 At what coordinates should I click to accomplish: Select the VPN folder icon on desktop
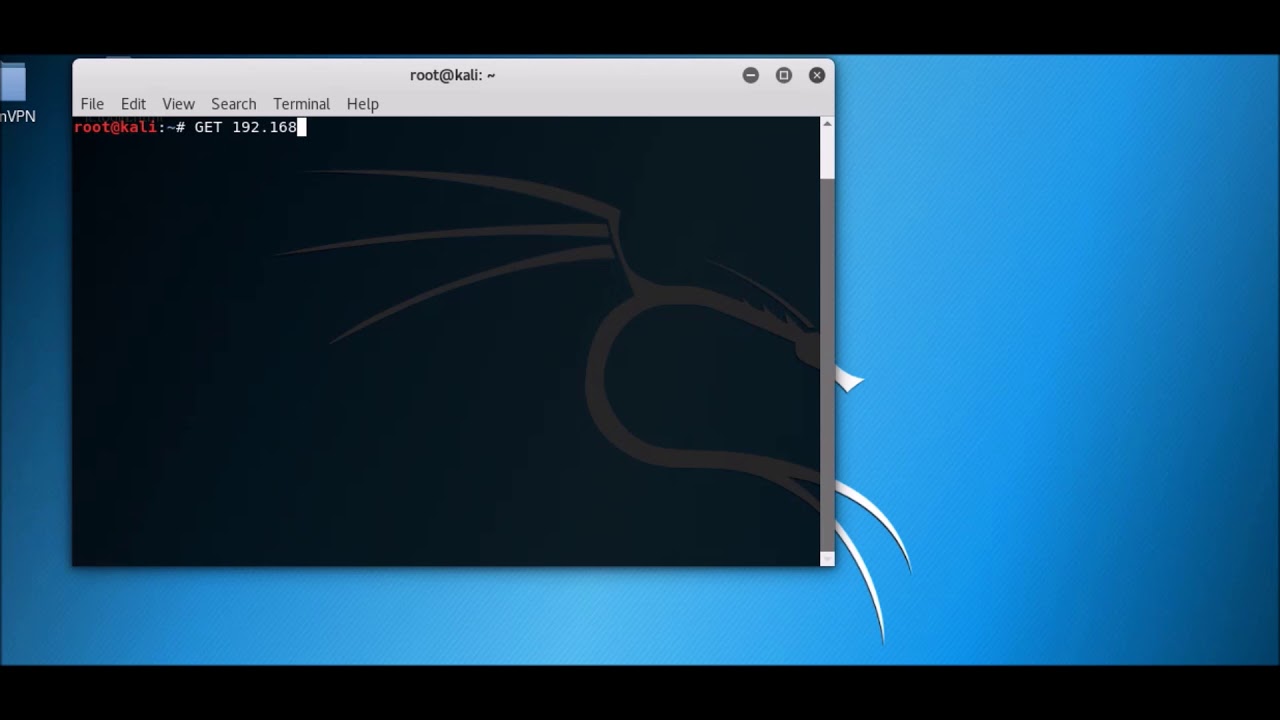(12, 81)
